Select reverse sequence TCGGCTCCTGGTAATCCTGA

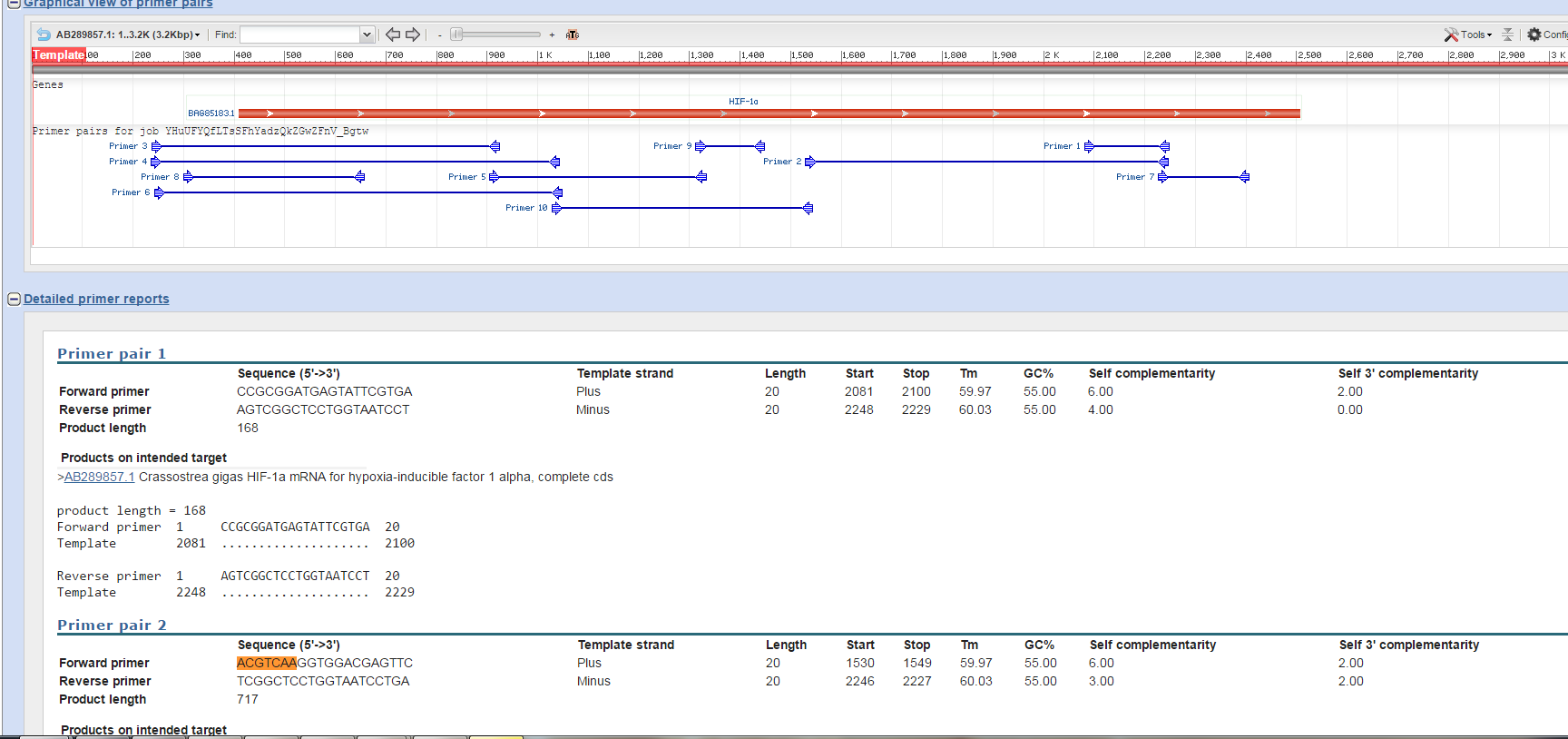pos(323,681)
